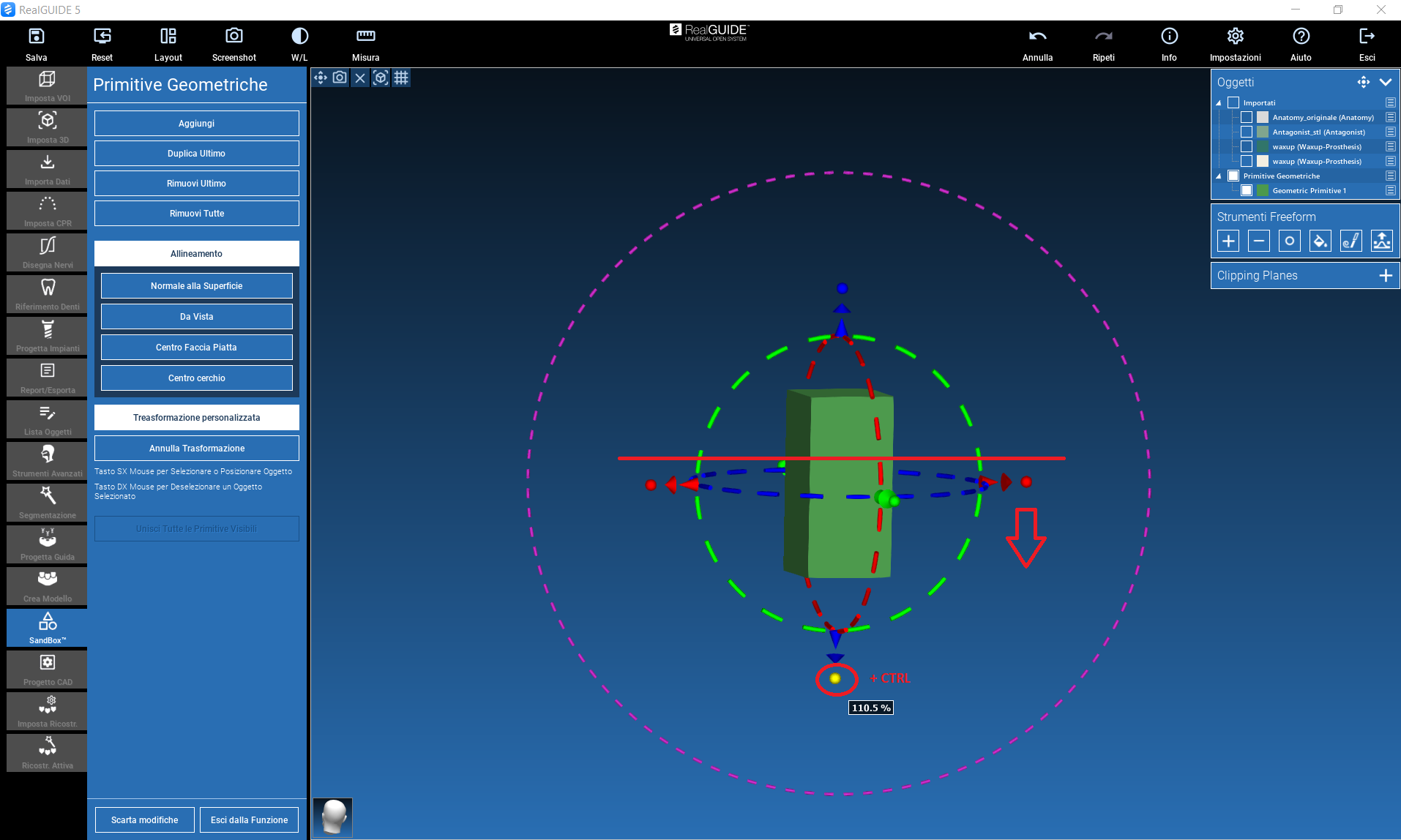Toggle the Antagonist_stl visibility checkbox
The height and width of the screenshot is (840, 1401).
coord(1247,132)
